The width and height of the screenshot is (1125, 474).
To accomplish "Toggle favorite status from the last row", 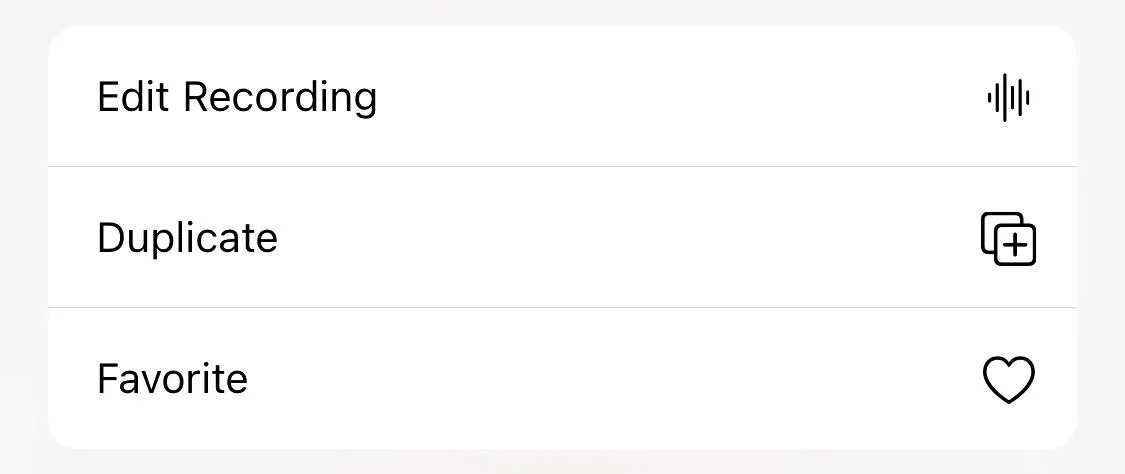I will (562, 379).
